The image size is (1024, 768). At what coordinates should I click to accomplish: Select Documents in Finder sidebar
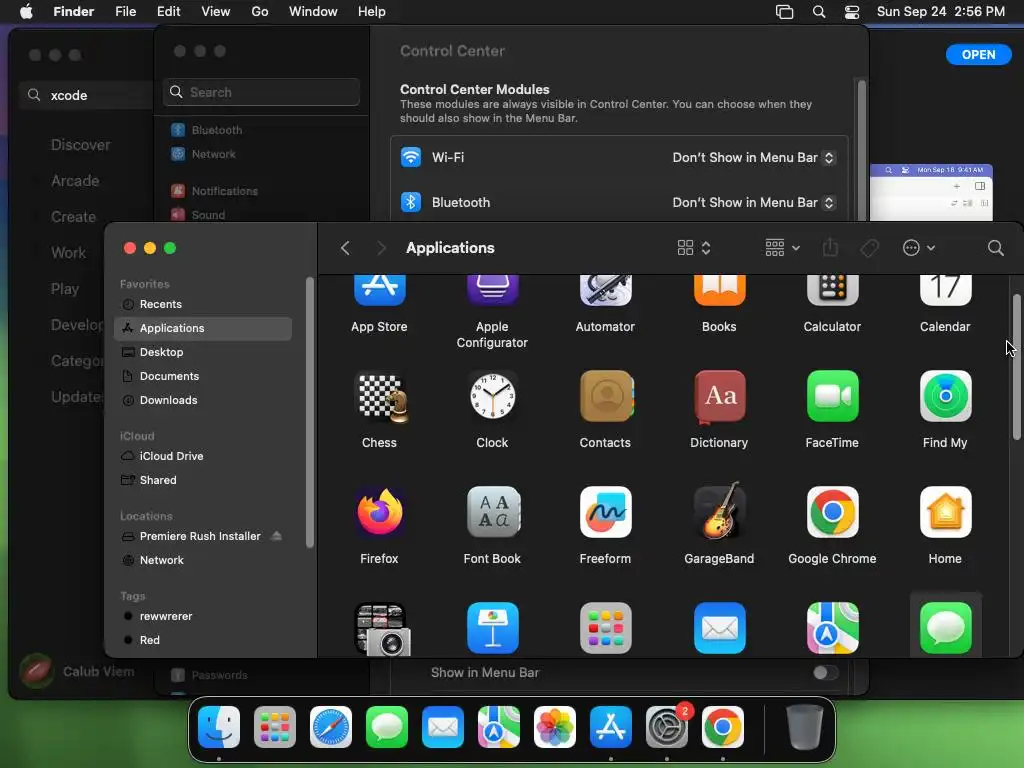tap(203, 376)
